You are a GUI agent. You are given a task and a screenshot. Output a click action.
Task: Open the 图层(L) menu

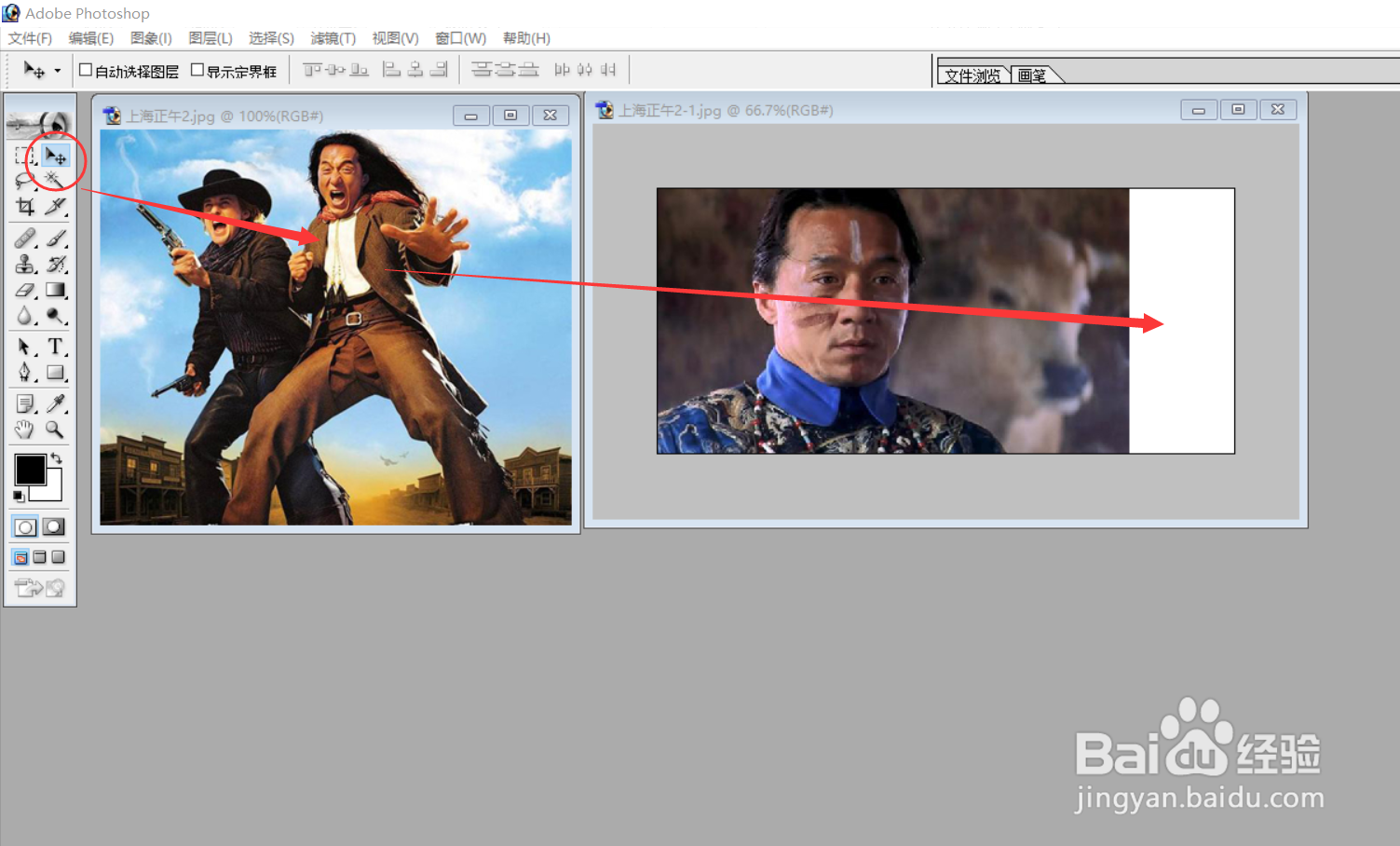point(211,38)
